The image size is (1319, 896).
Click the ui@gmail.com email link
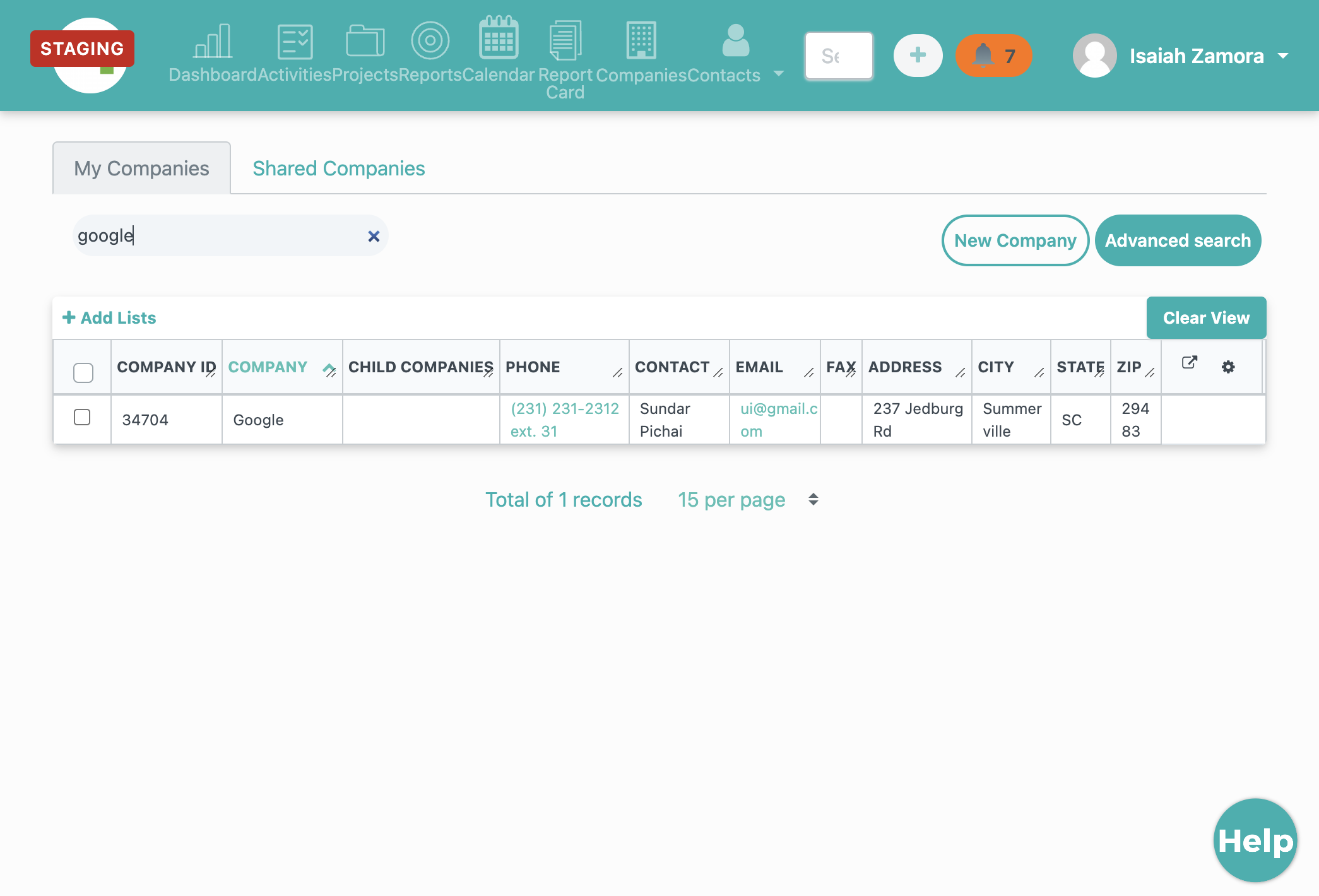click(x=779, y=420)
